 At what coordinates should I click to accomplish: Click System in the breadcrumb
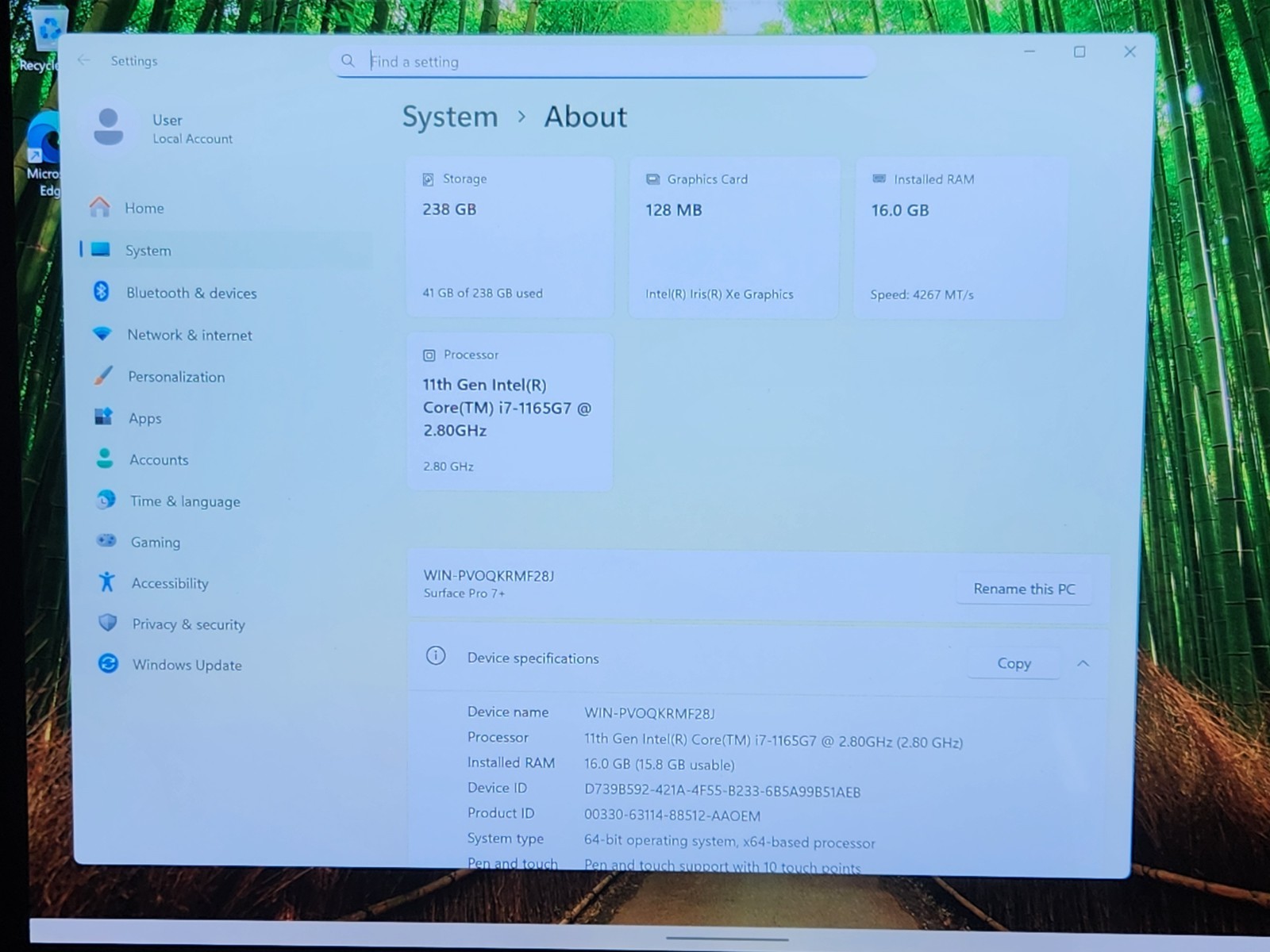[450, 117]
